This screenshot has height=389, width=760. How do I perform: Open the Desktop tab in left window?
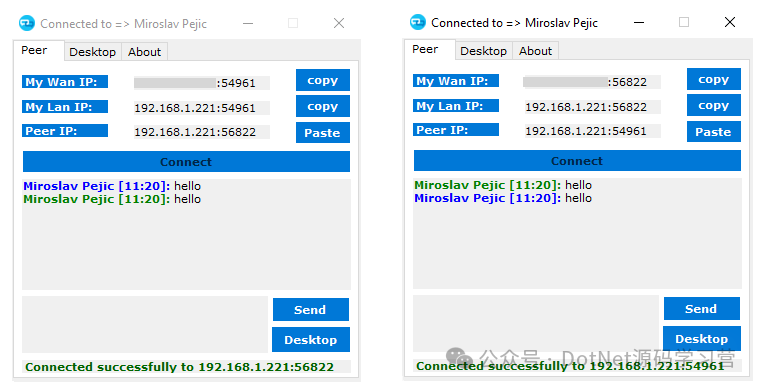click(x=93, y=52)
